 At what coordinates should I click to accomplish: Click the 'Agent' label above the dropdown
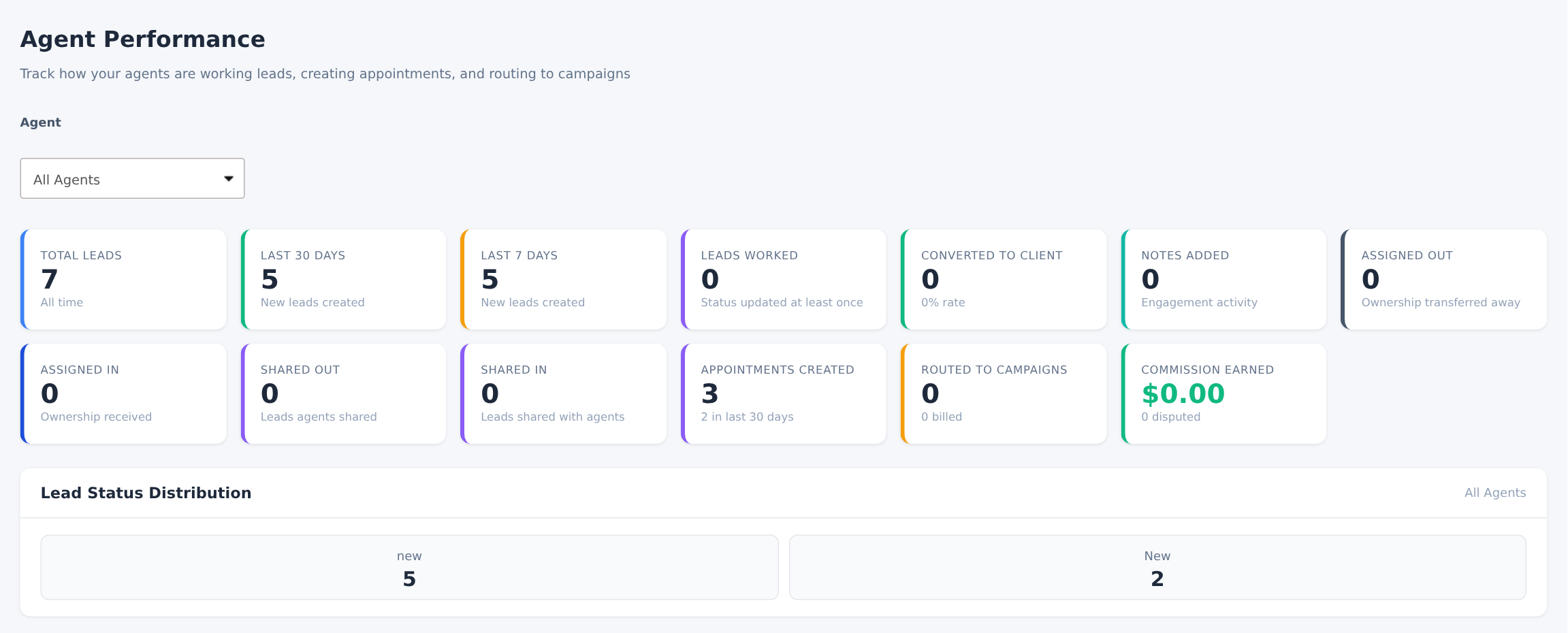[40, 123]
